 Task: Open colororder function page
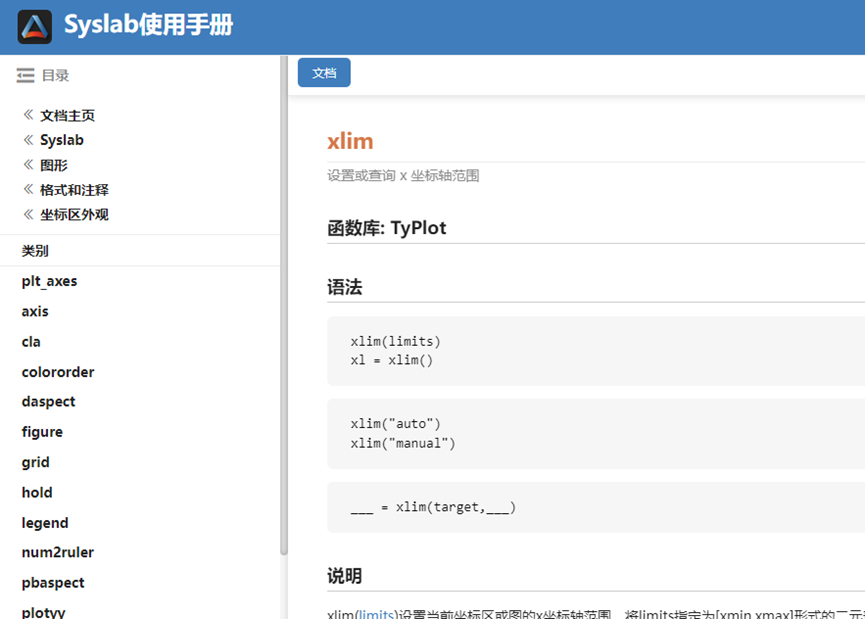point(58,372)
